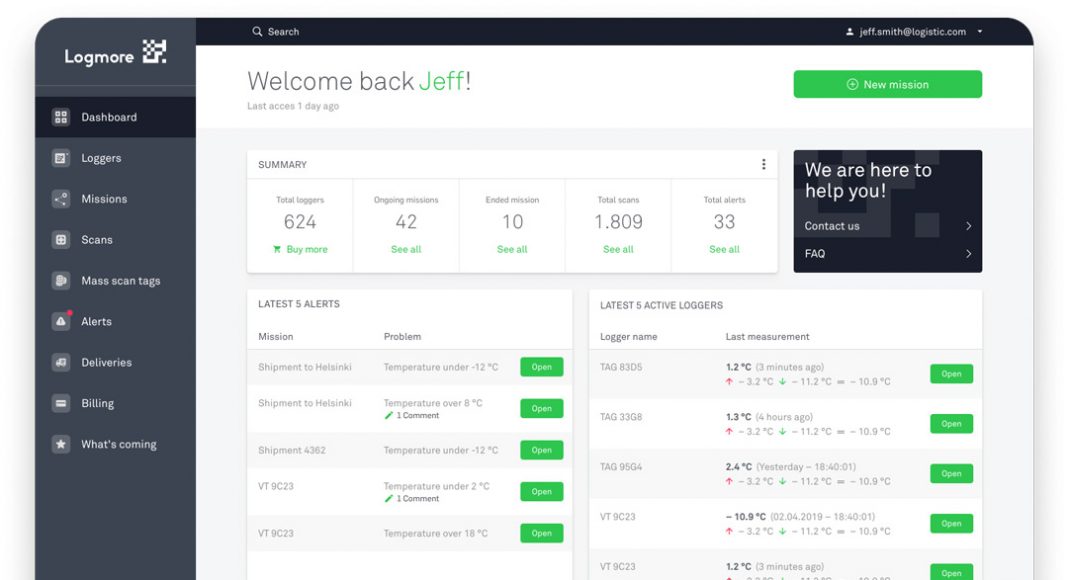
Task: Click the Scans icon in sidebar
Action: pyautogui.click(x=61, y=240)
